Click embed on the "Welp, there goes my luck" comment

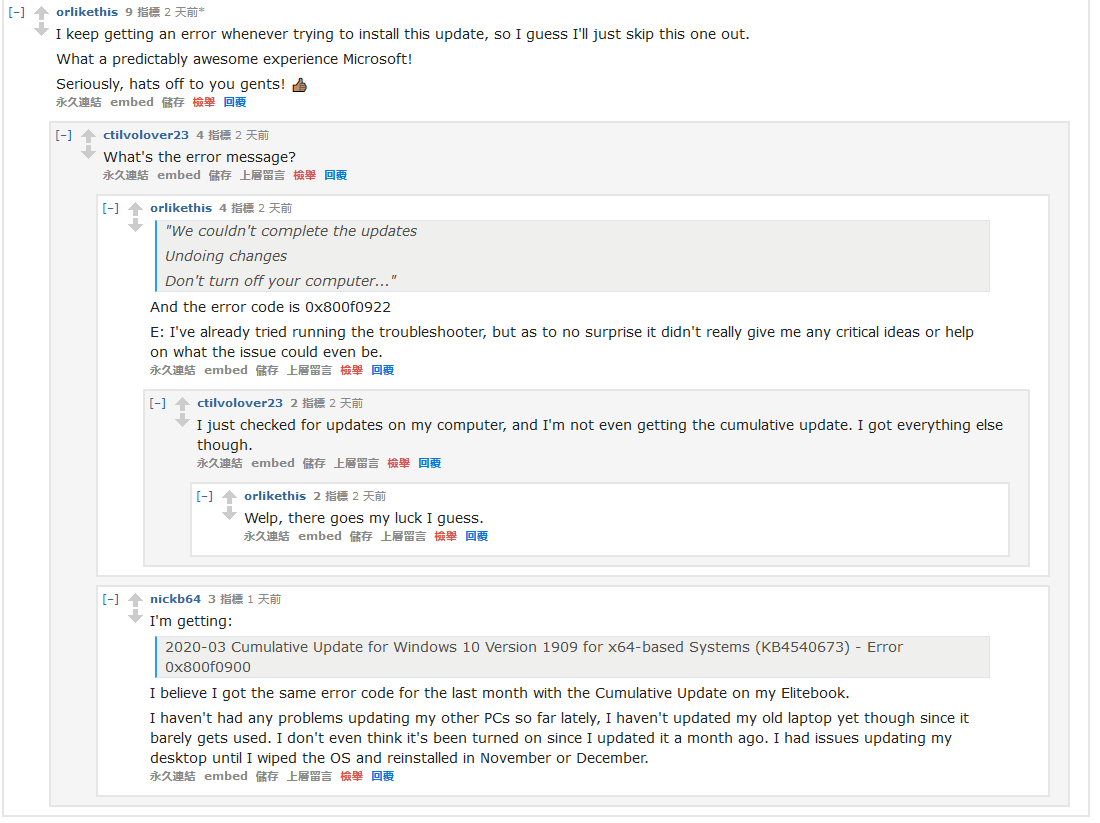point(320,536)
